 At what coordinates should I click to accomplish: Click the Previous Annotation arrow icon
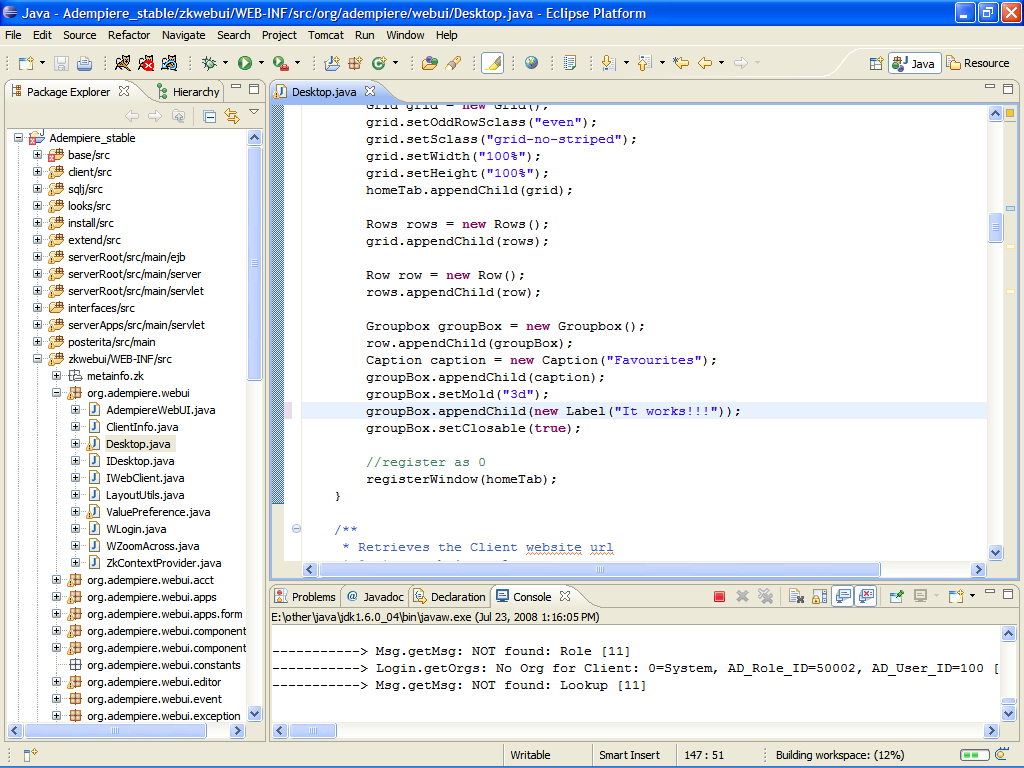pos(644,63)
